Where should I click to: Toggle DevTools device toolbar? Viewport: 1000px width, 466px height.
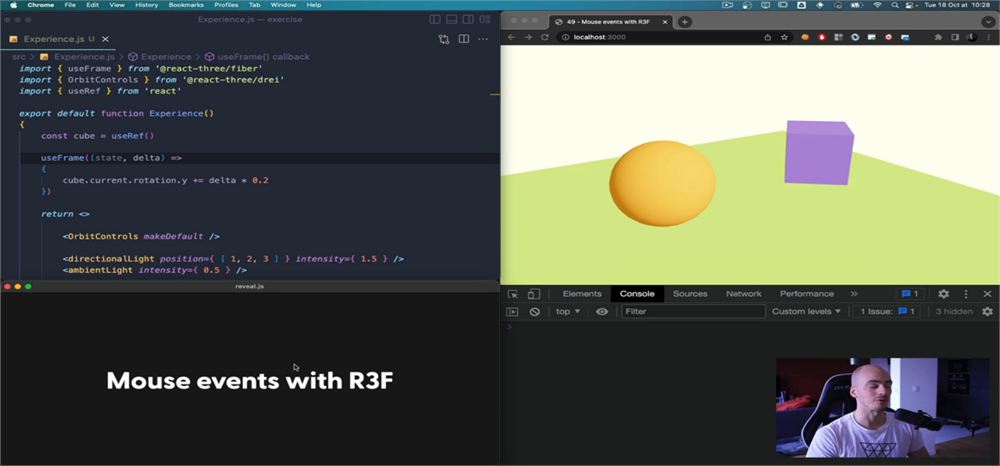click(534, 294)
